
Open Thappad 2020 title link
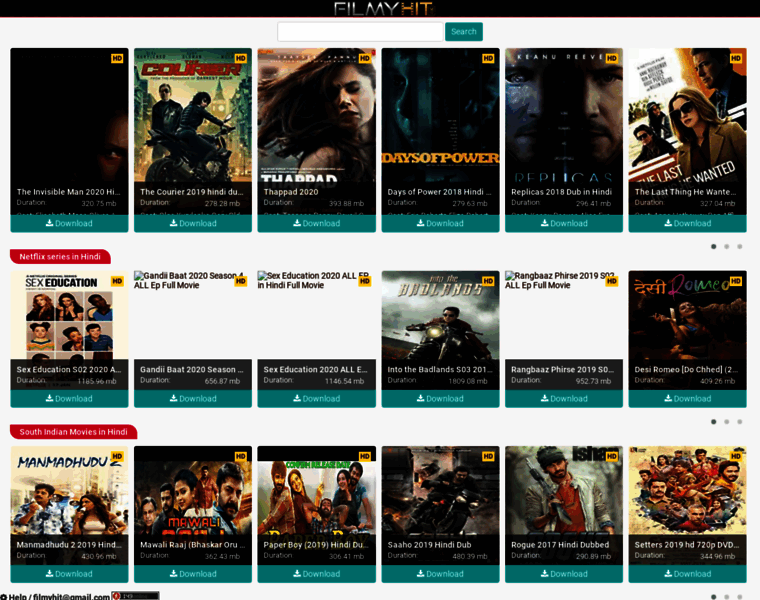(291, 192)
